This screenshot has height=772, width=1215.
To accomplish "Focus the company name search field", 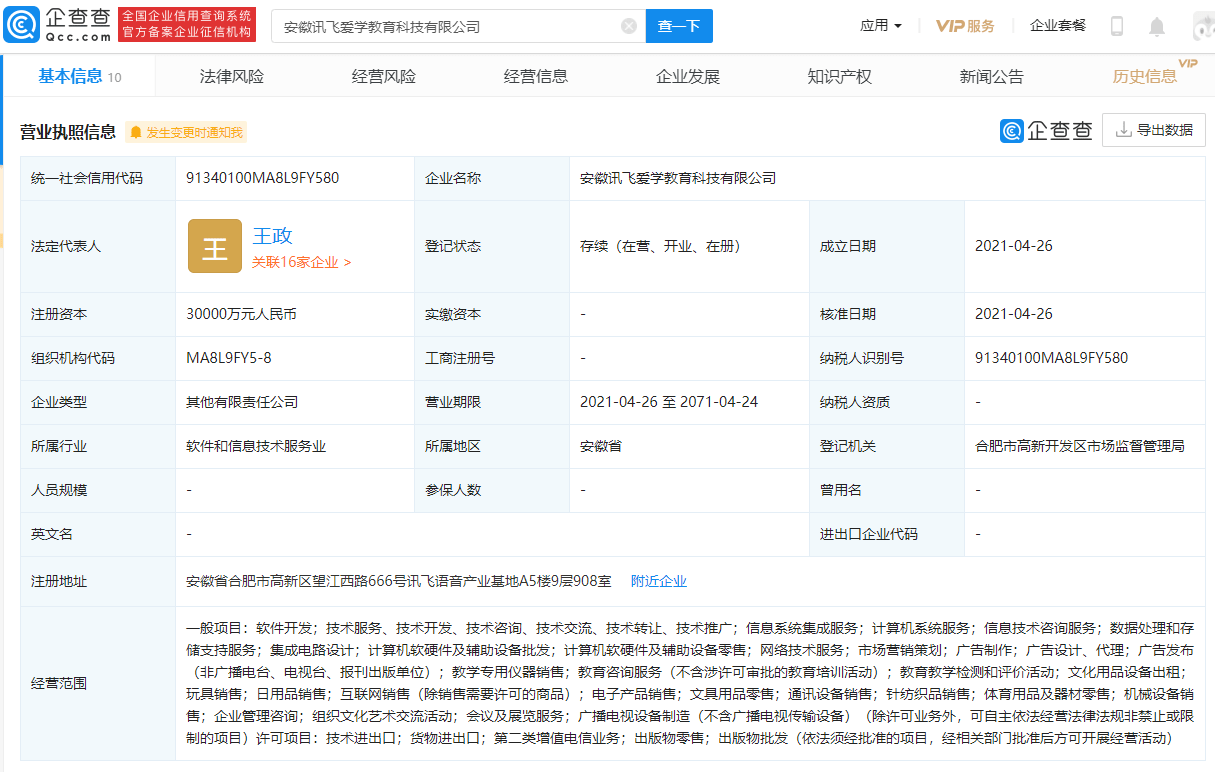I will 448,27.
